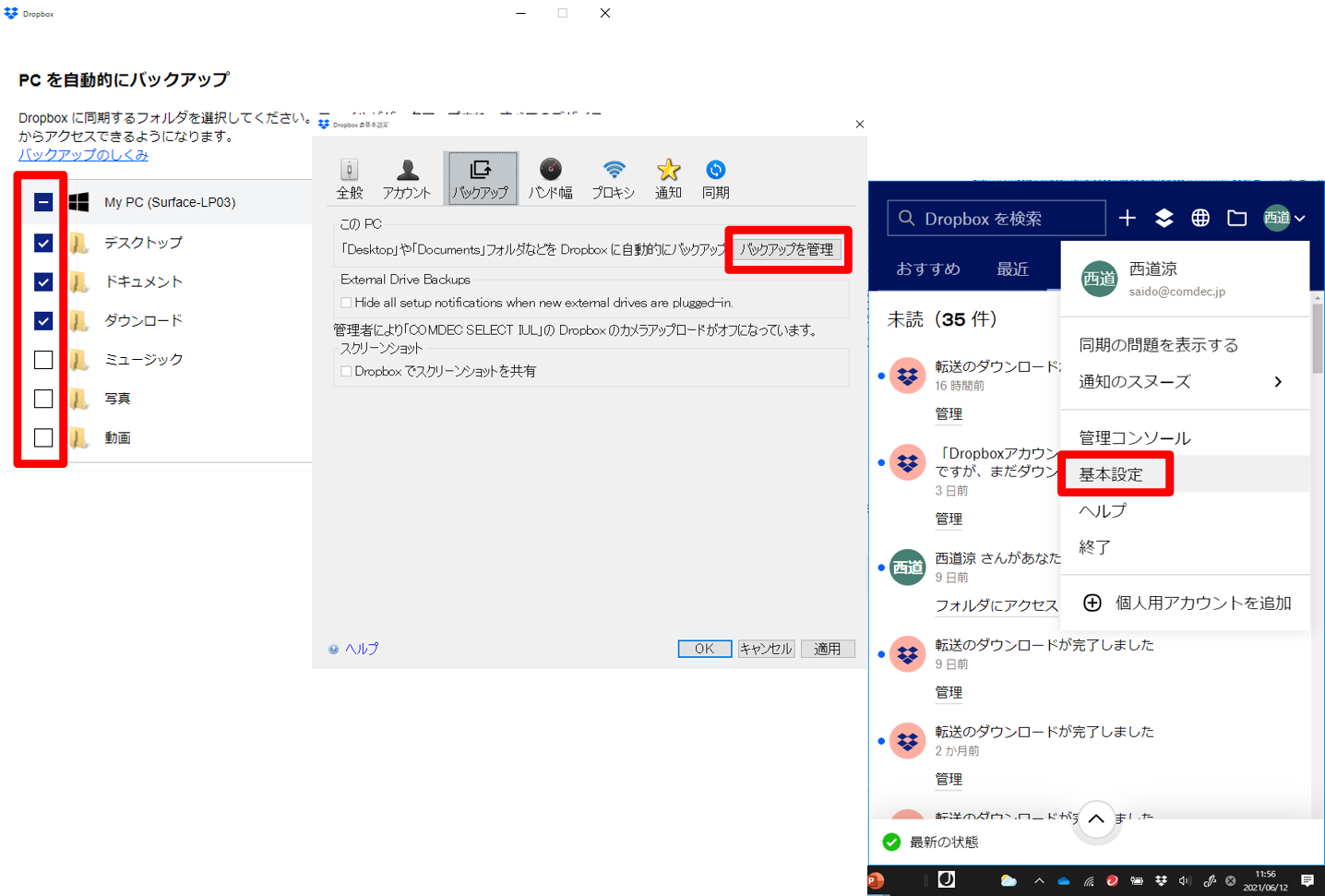Collapse the 西道 account dropdown chevron
The image size is (1325, 896).
(1300, 219)
